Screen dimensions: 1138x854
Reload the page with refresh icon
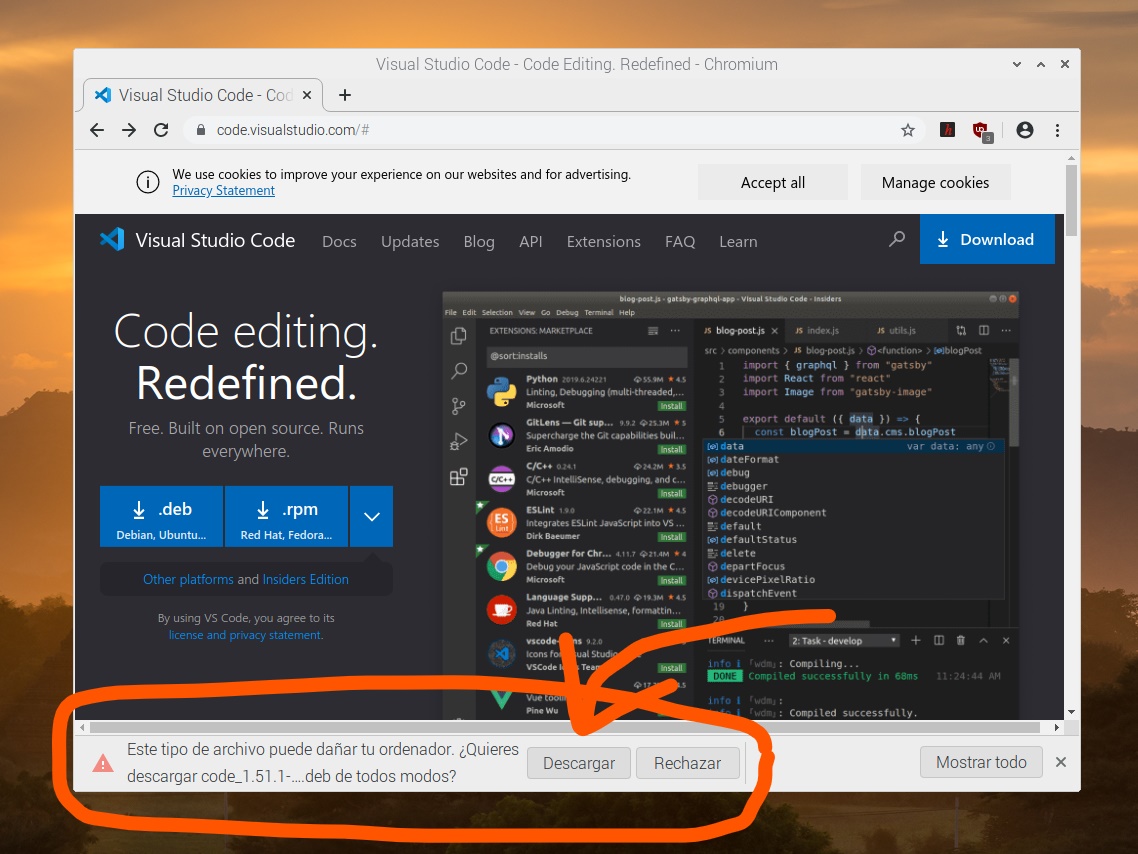[x=161, y=130]
